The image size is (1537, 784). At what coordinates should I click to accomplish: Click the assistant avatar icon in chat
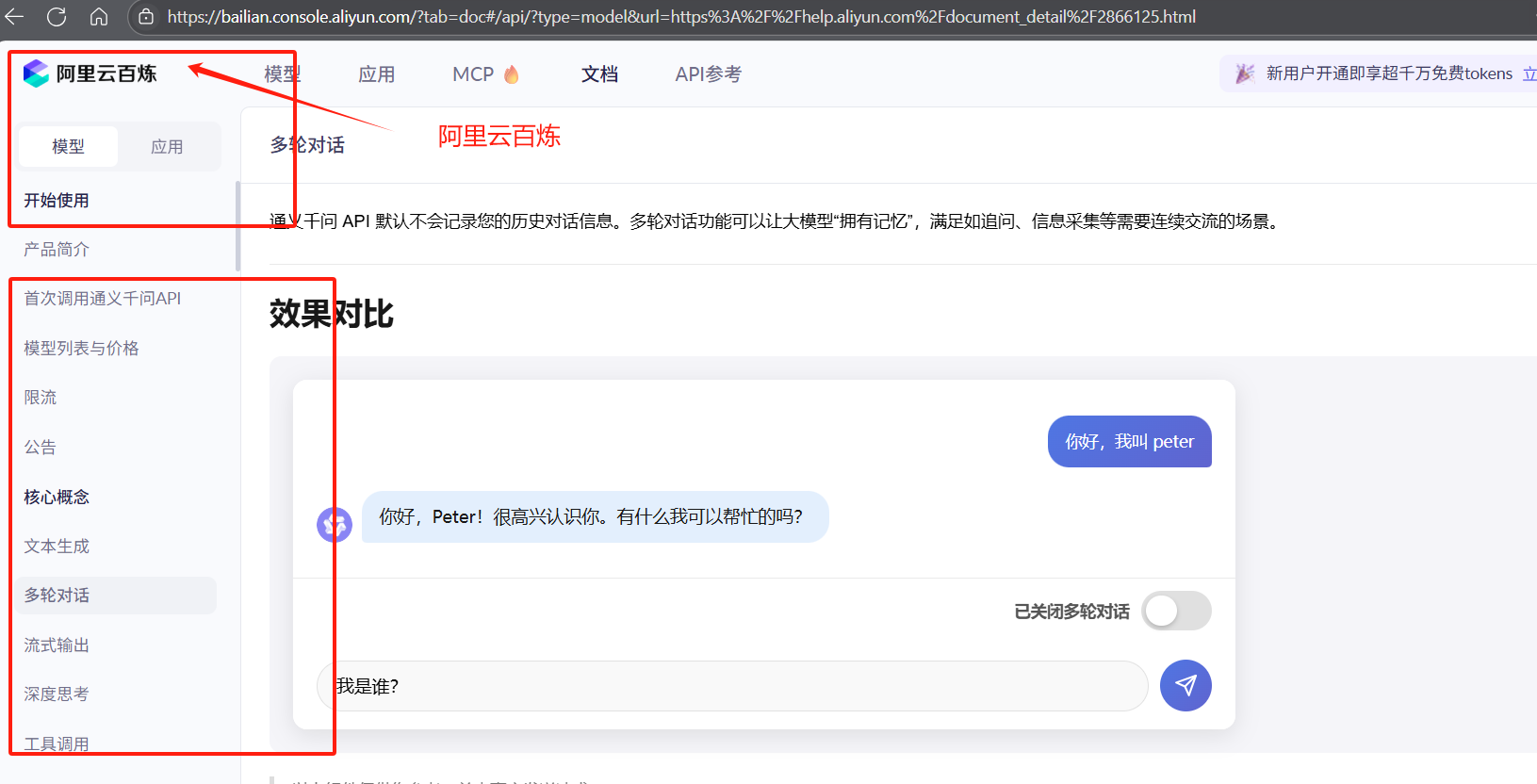pyautogui.click(x=335, y=524)
